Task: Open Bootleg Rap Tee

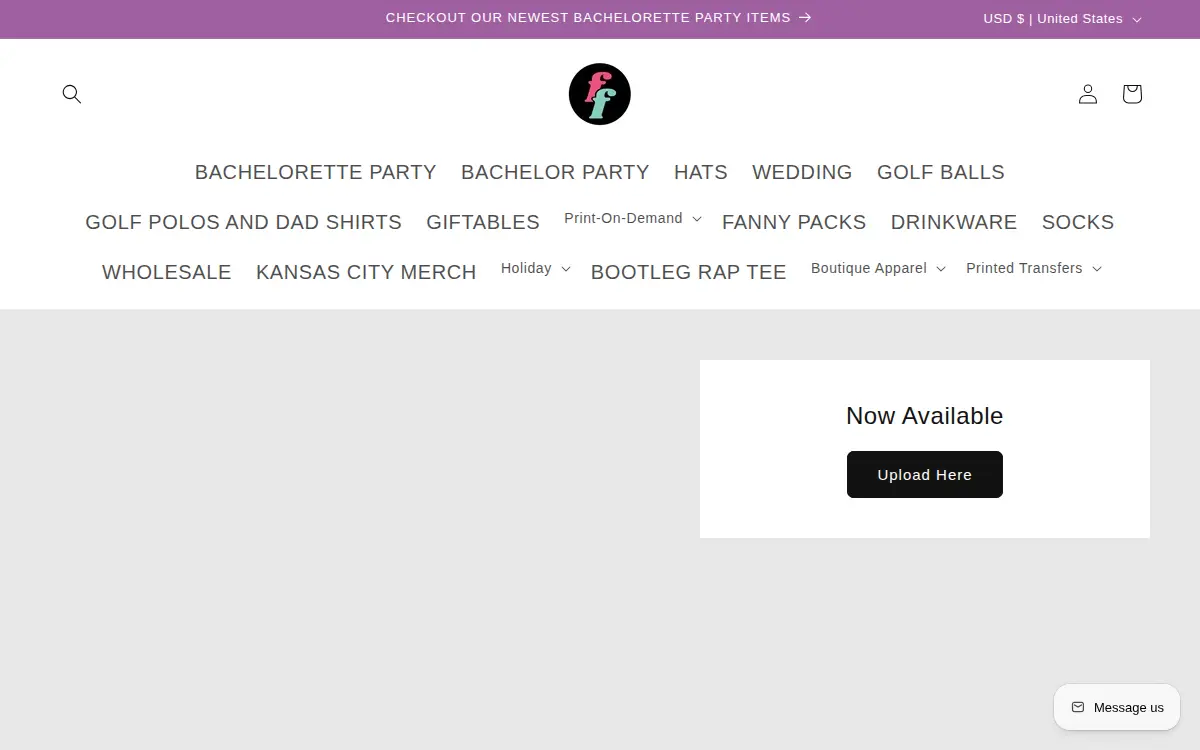Action: [x=689, y=272]
